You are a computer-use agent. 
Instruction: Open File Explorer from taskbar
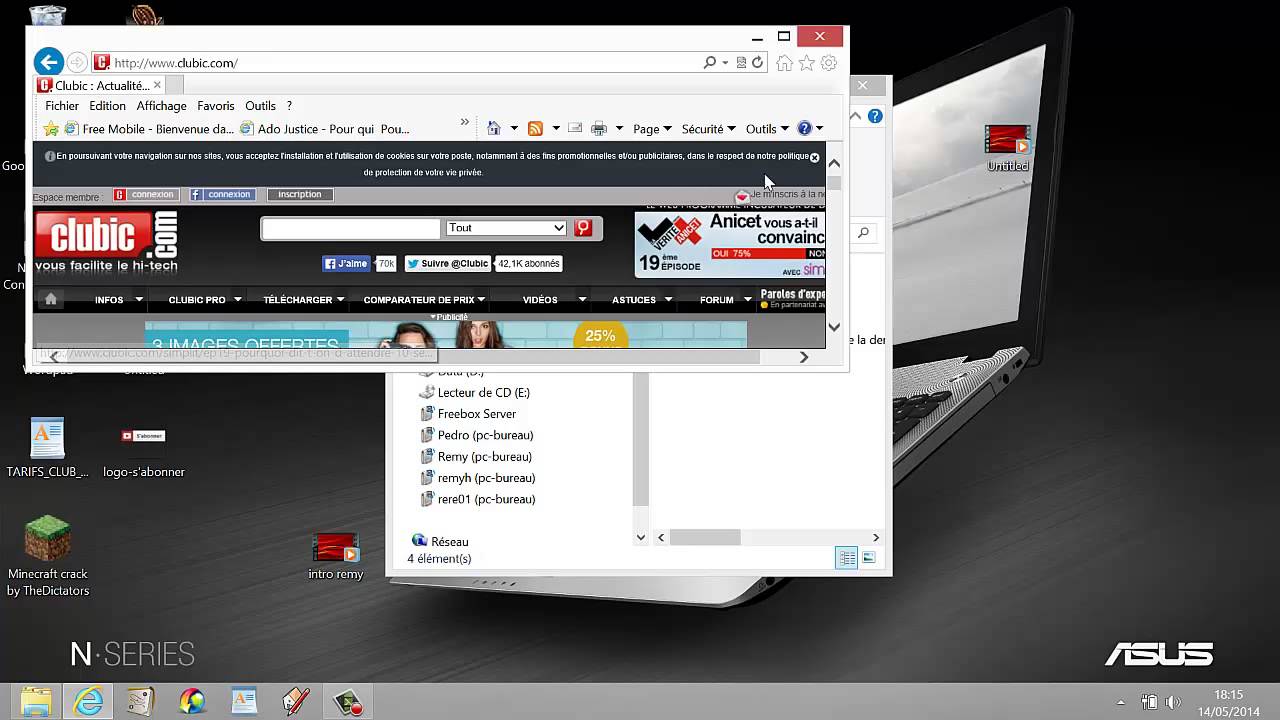point(36,701)
